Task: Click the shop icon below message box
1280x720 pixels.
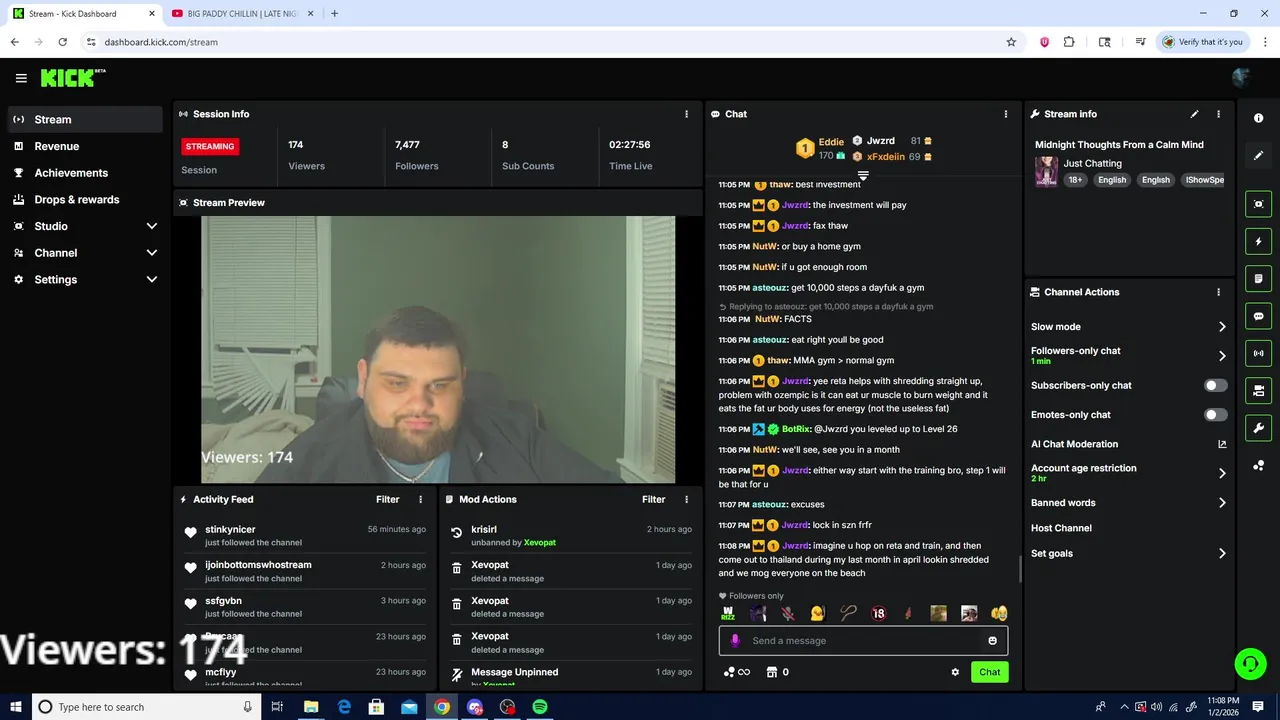Action: coord(771,672)
